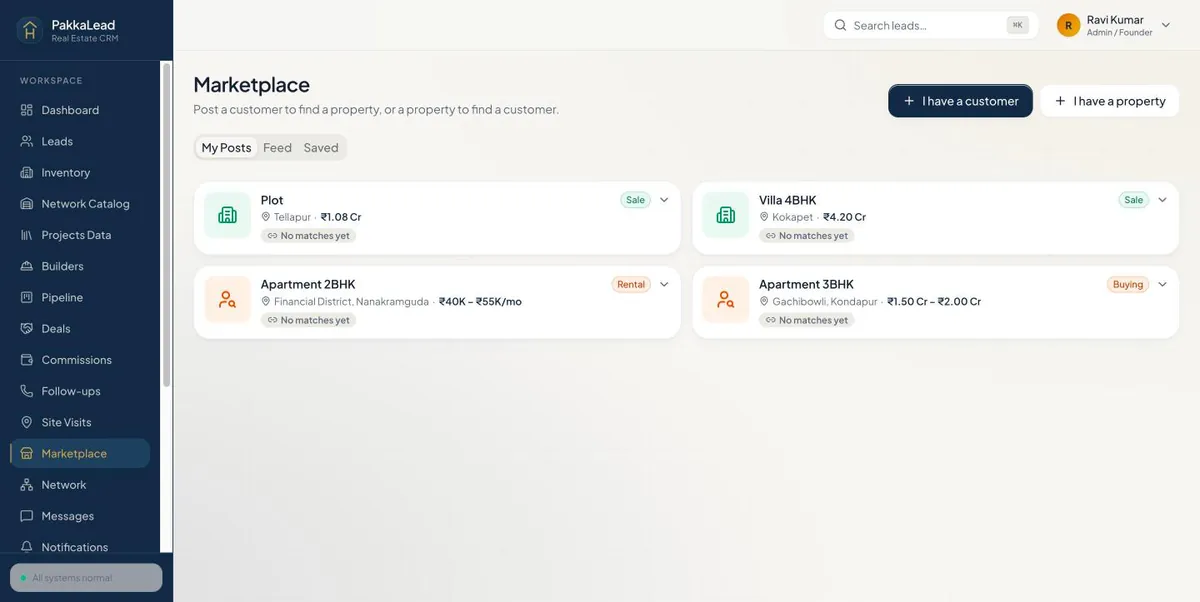The height and width of the screenshot is (602, 1200).
Task: Click the ⌘K shortcut badge in search
Action: click(1017, 25)
